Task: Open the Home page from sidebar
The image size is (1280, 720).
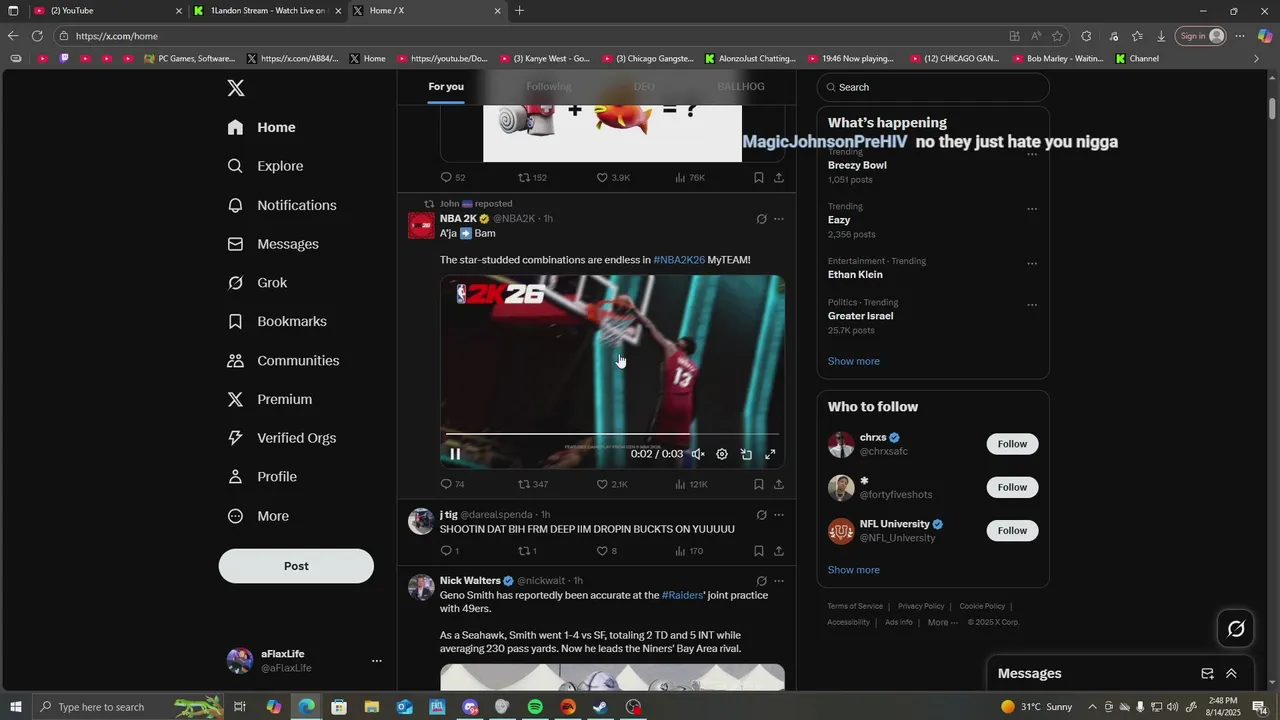Action: tap(262, 127)
